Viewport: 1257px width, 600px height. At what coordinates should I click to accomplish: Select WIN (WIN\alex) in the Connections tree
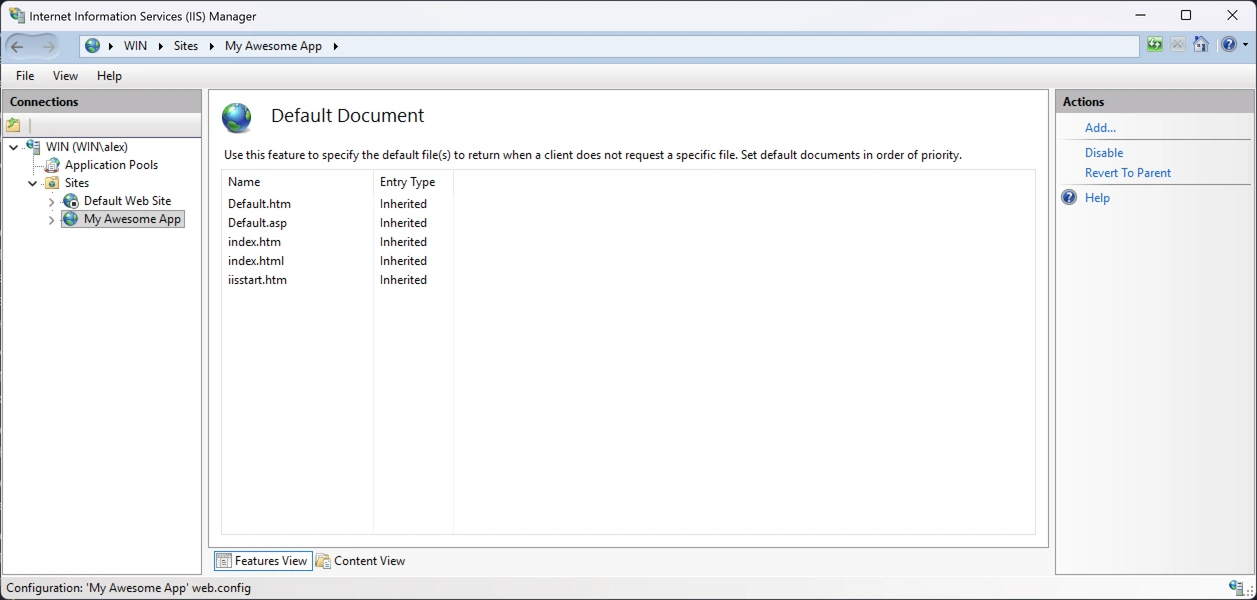[87, 147]
